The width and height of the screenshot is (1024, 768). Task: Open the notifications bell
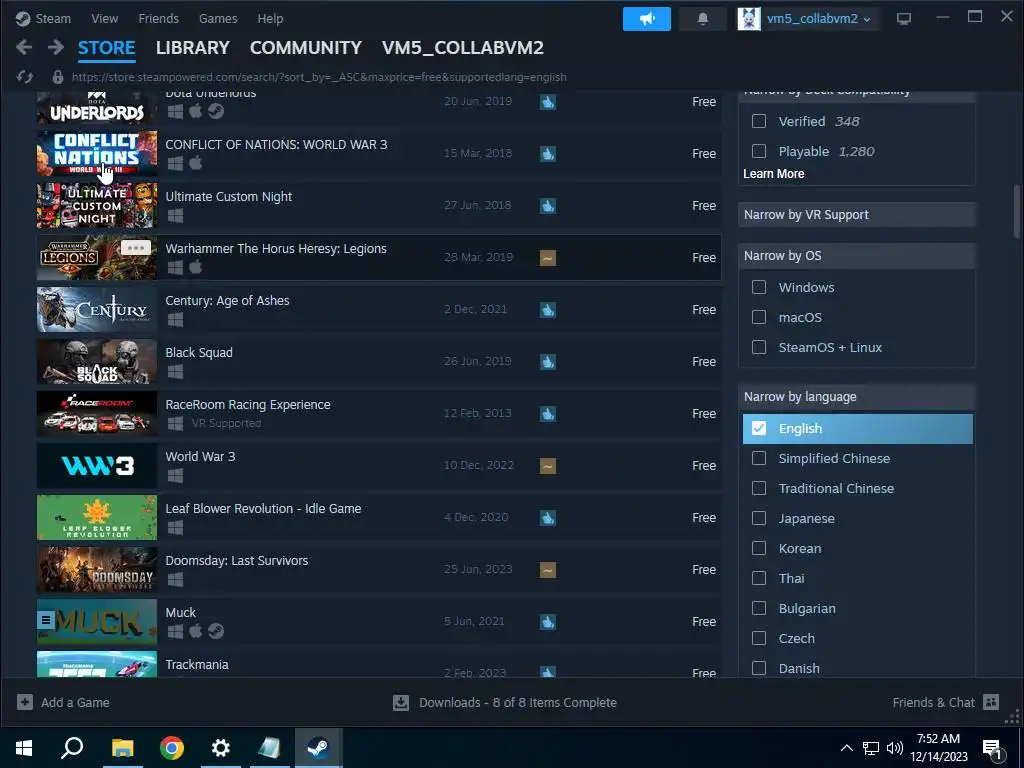click(x=703, y=19)
